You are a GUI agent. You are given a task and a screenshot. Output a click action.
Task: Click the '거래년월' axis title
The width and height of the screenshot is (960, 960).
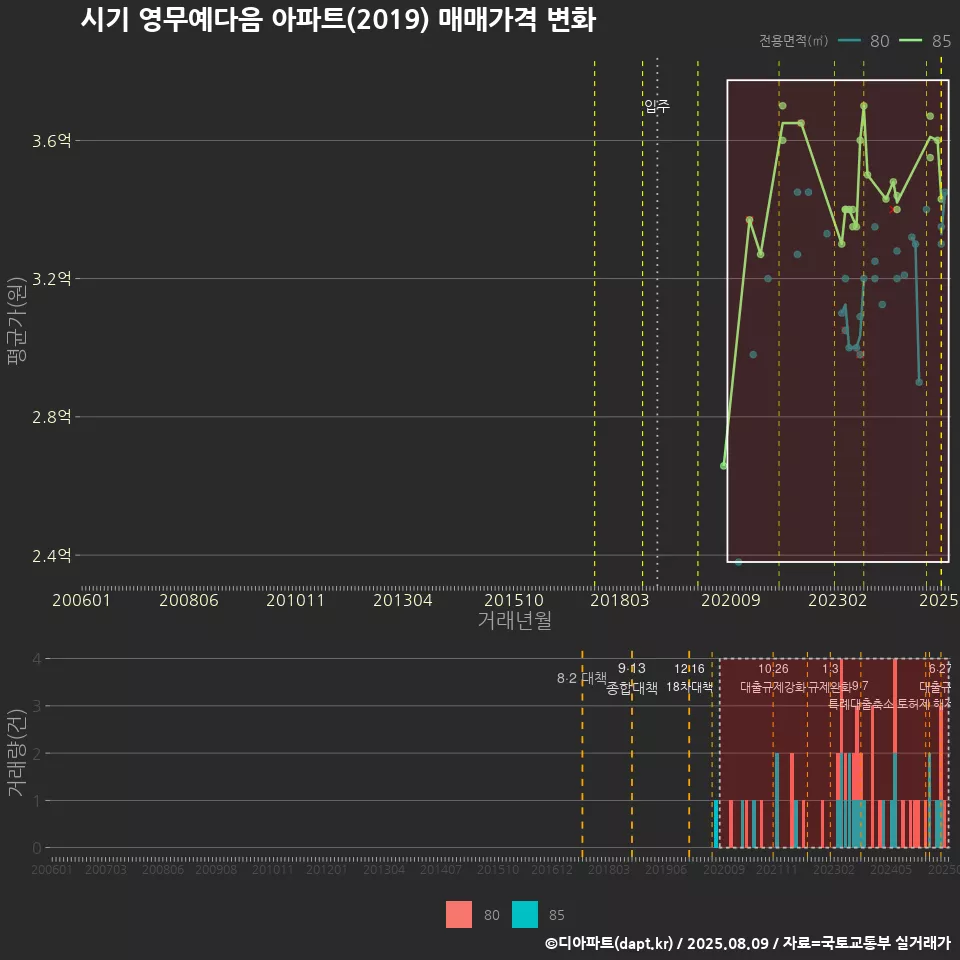tap(515, 620)
